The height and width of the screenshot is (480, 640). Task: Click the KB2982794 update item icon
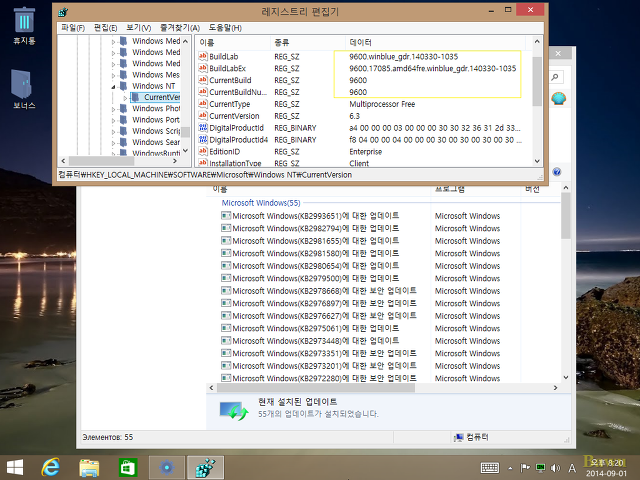(x=226, y=228)
